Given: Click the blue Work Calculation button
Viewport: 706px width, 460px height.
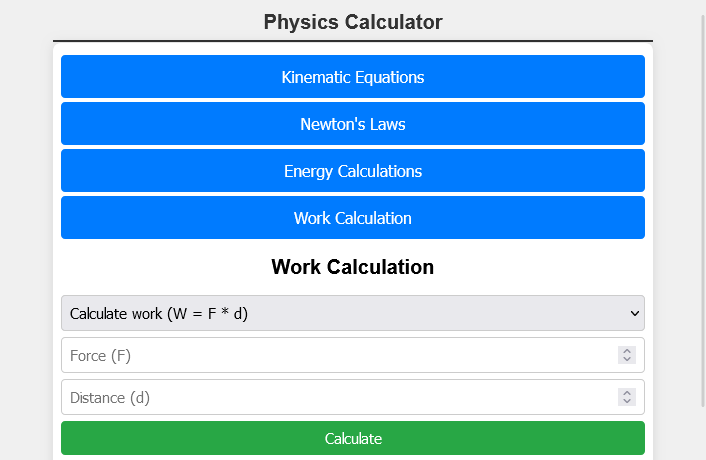Looking at the screenshot, I should (352, 218).
